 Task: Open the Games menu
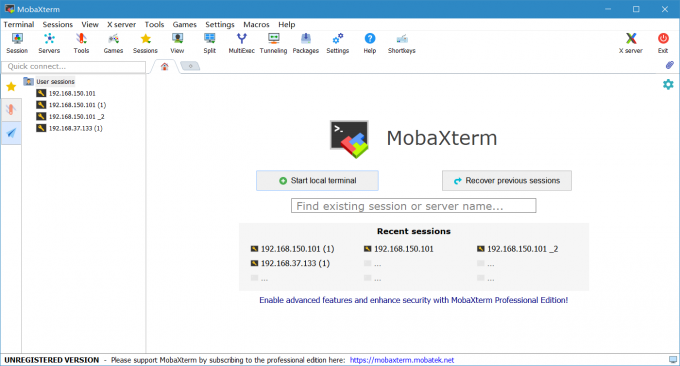[184, 24]
